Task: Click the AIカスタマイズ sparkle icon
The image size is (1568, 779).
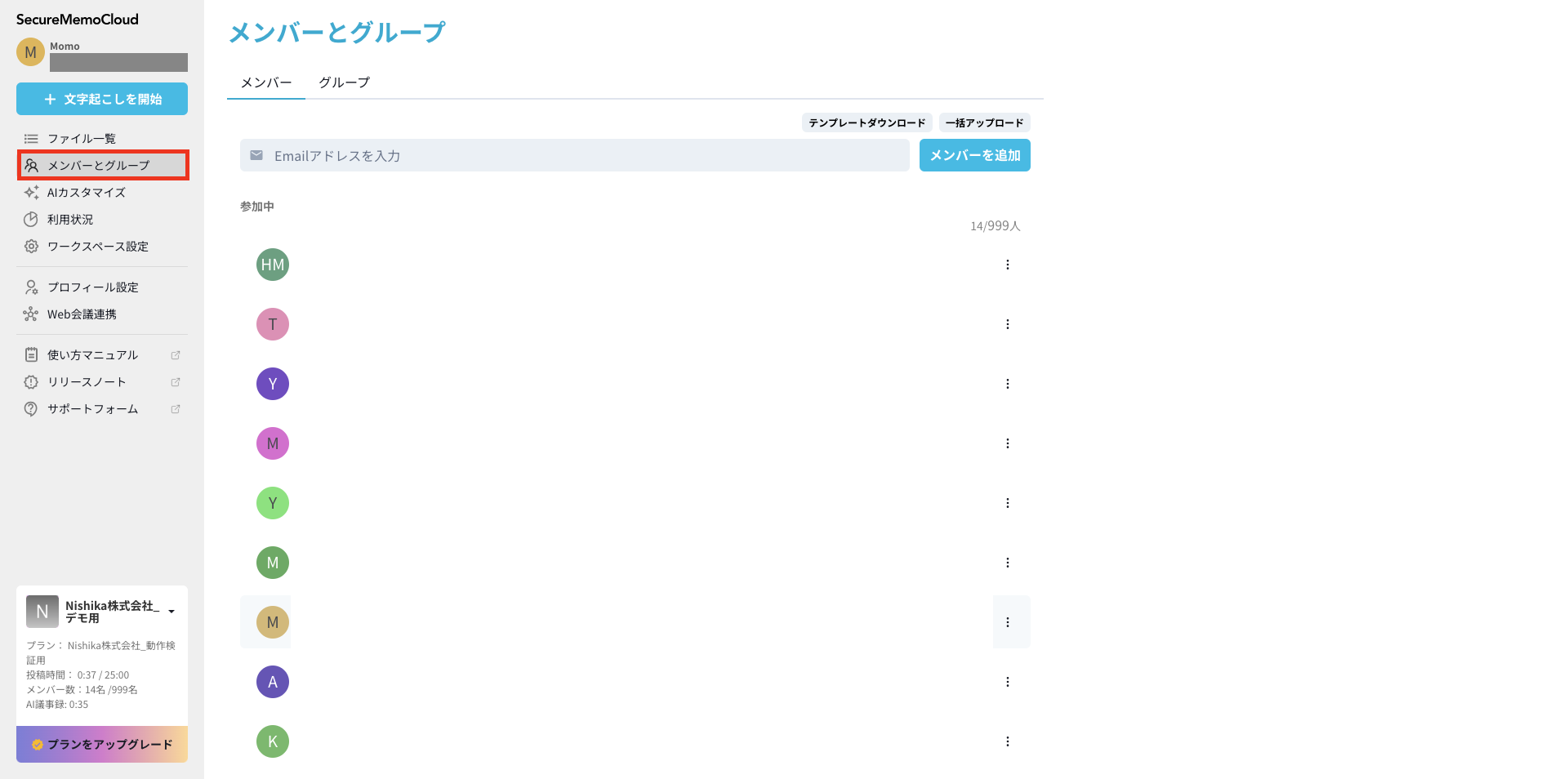Action: tap(31, 193)
